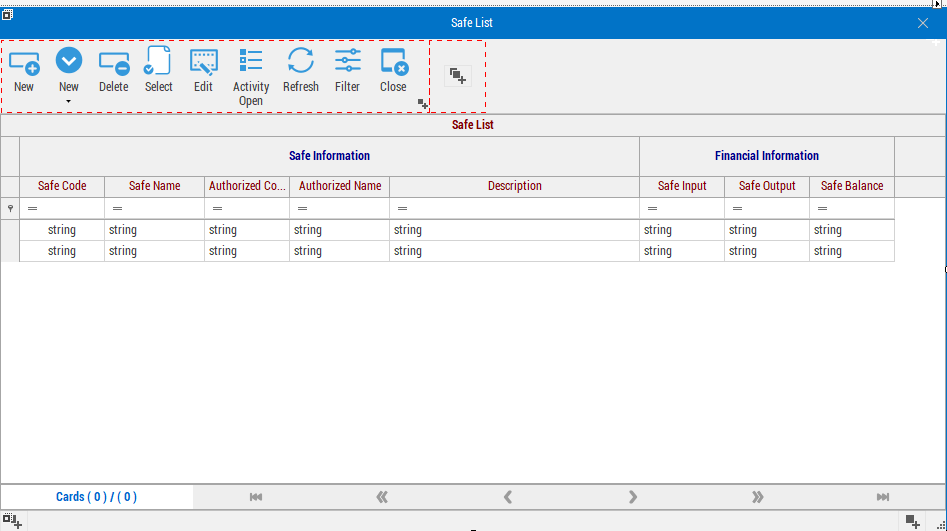Open the Authorized Name filter operator
Screen dimensions: 947x531
pyautogui.click(x=303, y=208)
